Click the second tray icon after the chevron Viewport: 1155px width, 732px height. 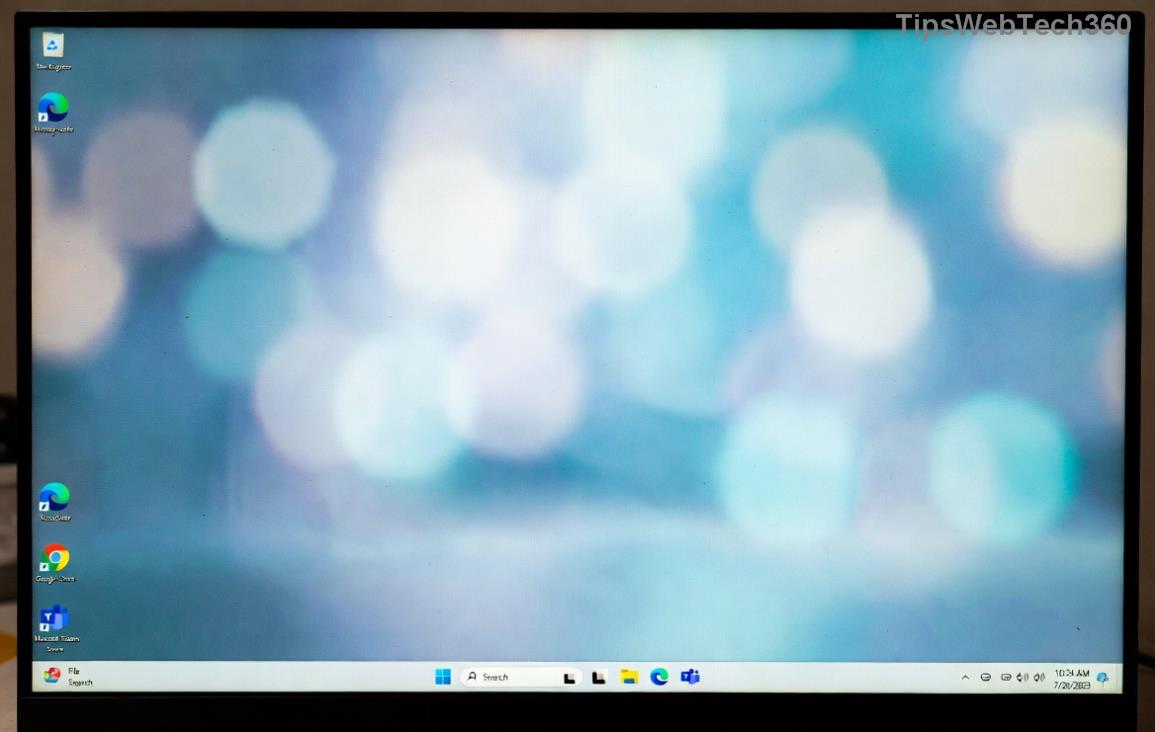click(x=1005, y=678)
